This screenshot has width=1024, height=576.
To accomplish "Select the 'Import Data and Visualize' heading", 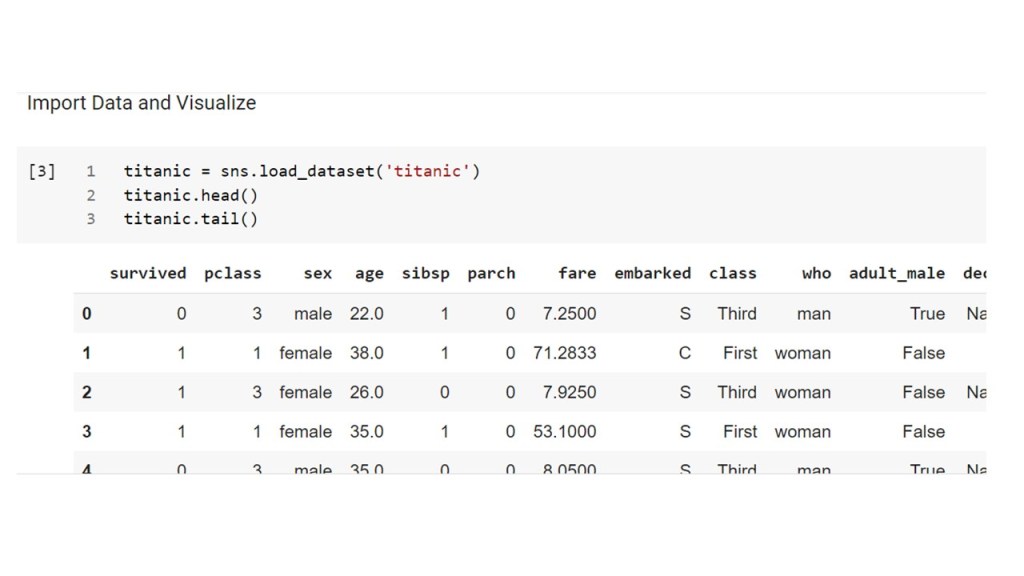I will tap(141, 103).
